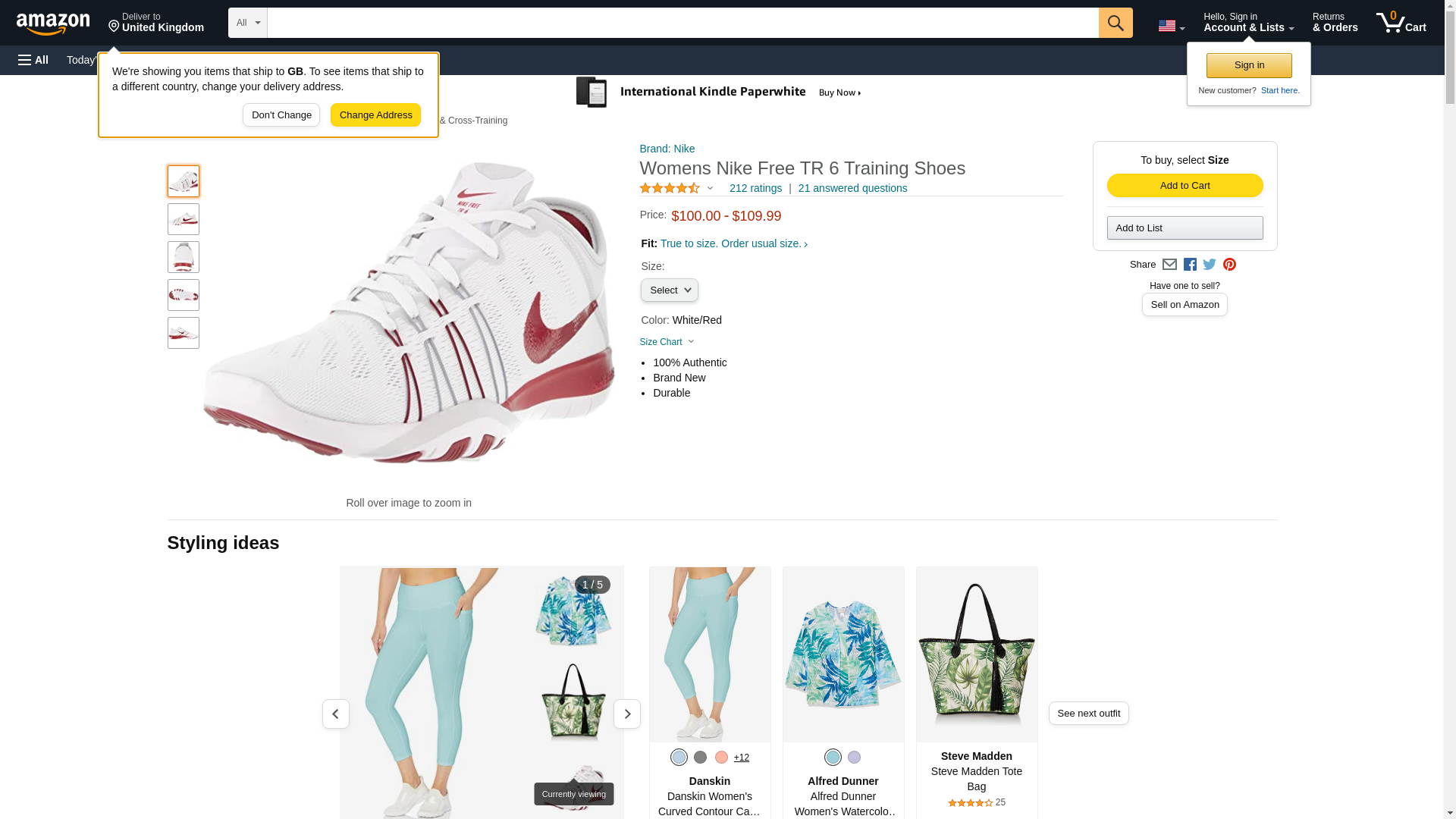Image resolution: width=1456 pixels, height=819 pixels.
Task: Open the language flag dropdown
Action: point(1171,27)
